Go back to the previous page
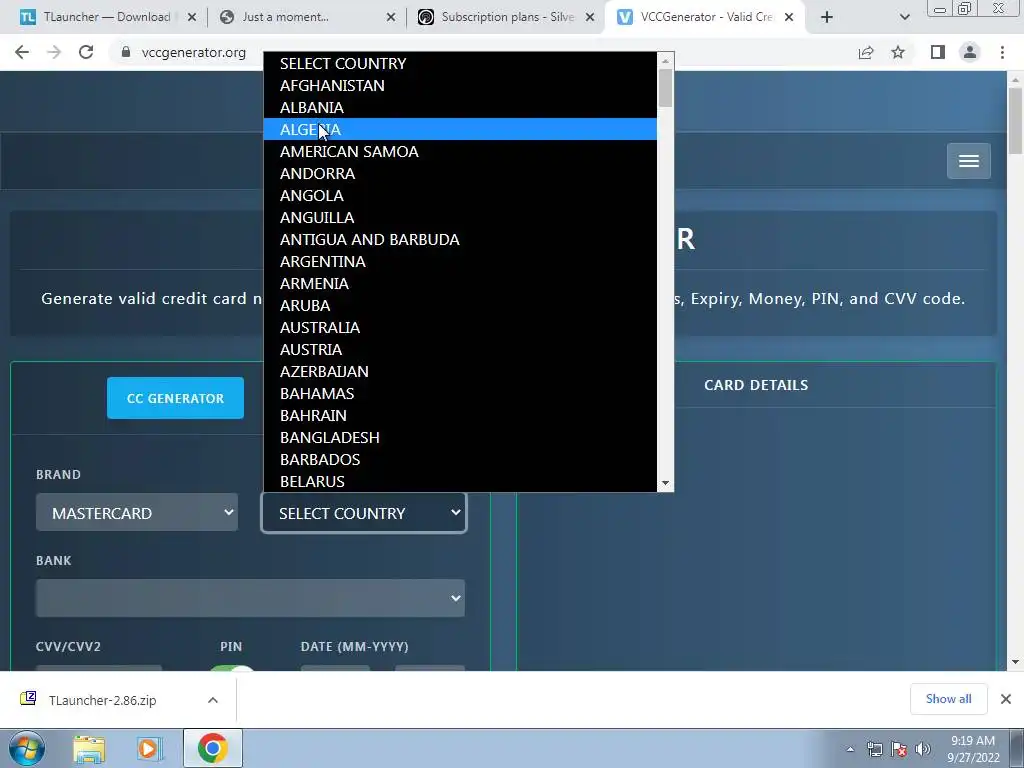Viewport: 1024px width, 768px height. point(22,52)
